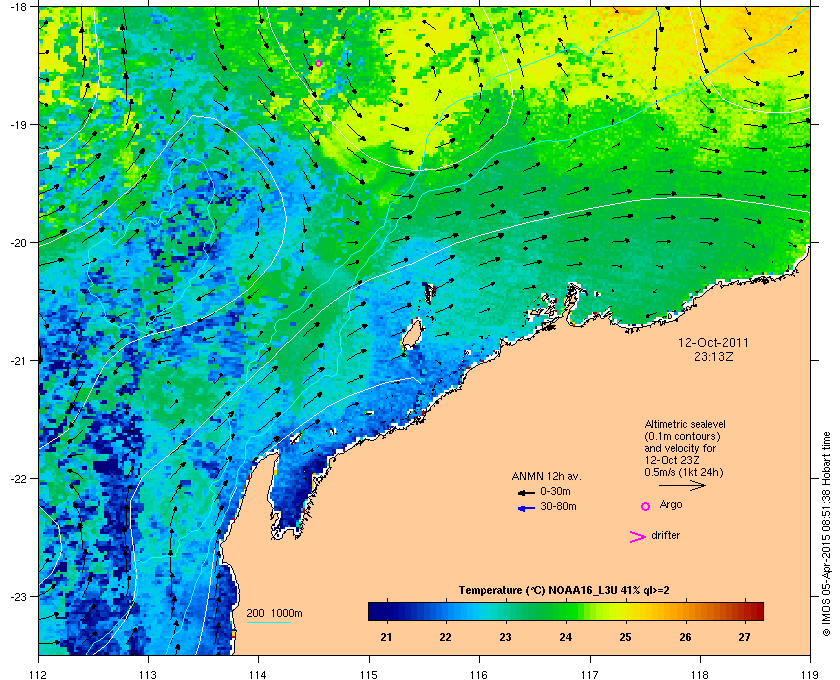Click the latitude axis label -20
Image resolution: width=840 pixels, height=680 pixels.
coord(18,243)
